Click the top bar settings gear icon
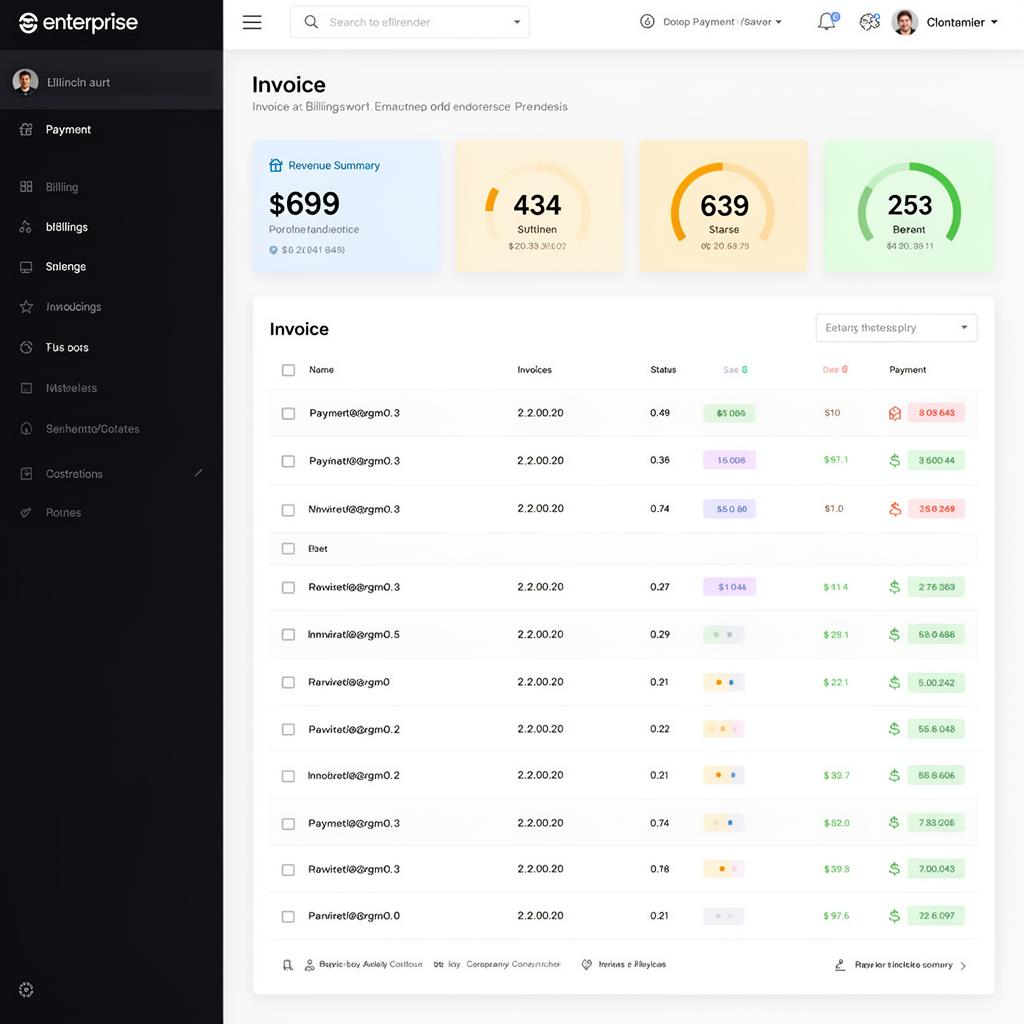 coord(869,22)
